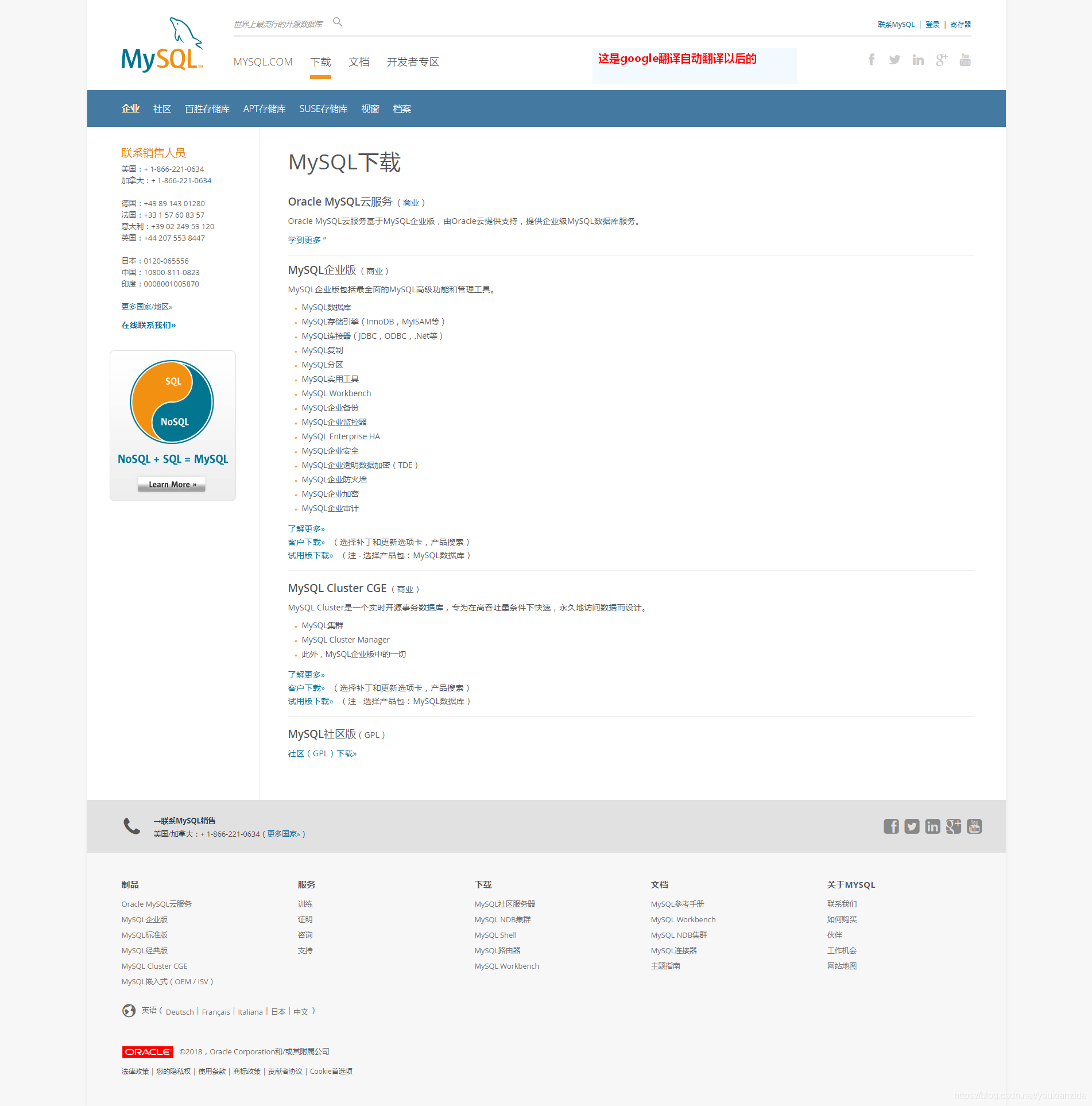Click the phone icon in footer
The width and height of the screenshot is (1092, 1106).
pos(132,826)
